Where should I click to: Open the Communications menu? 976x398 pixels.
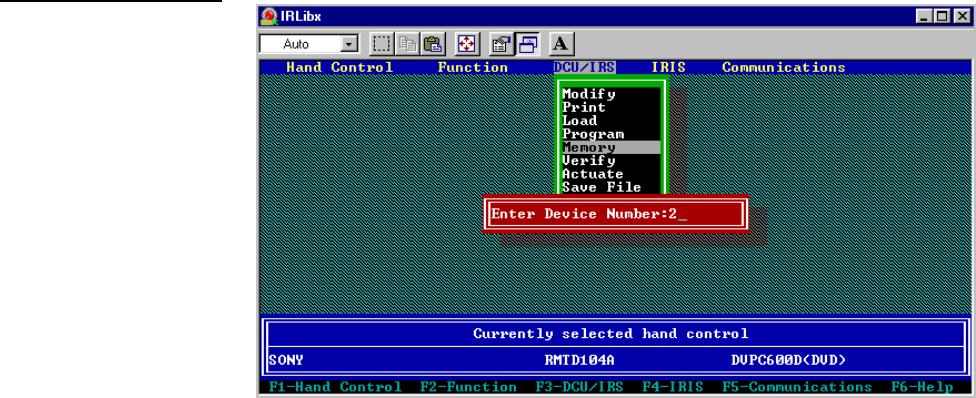(784, 67)
